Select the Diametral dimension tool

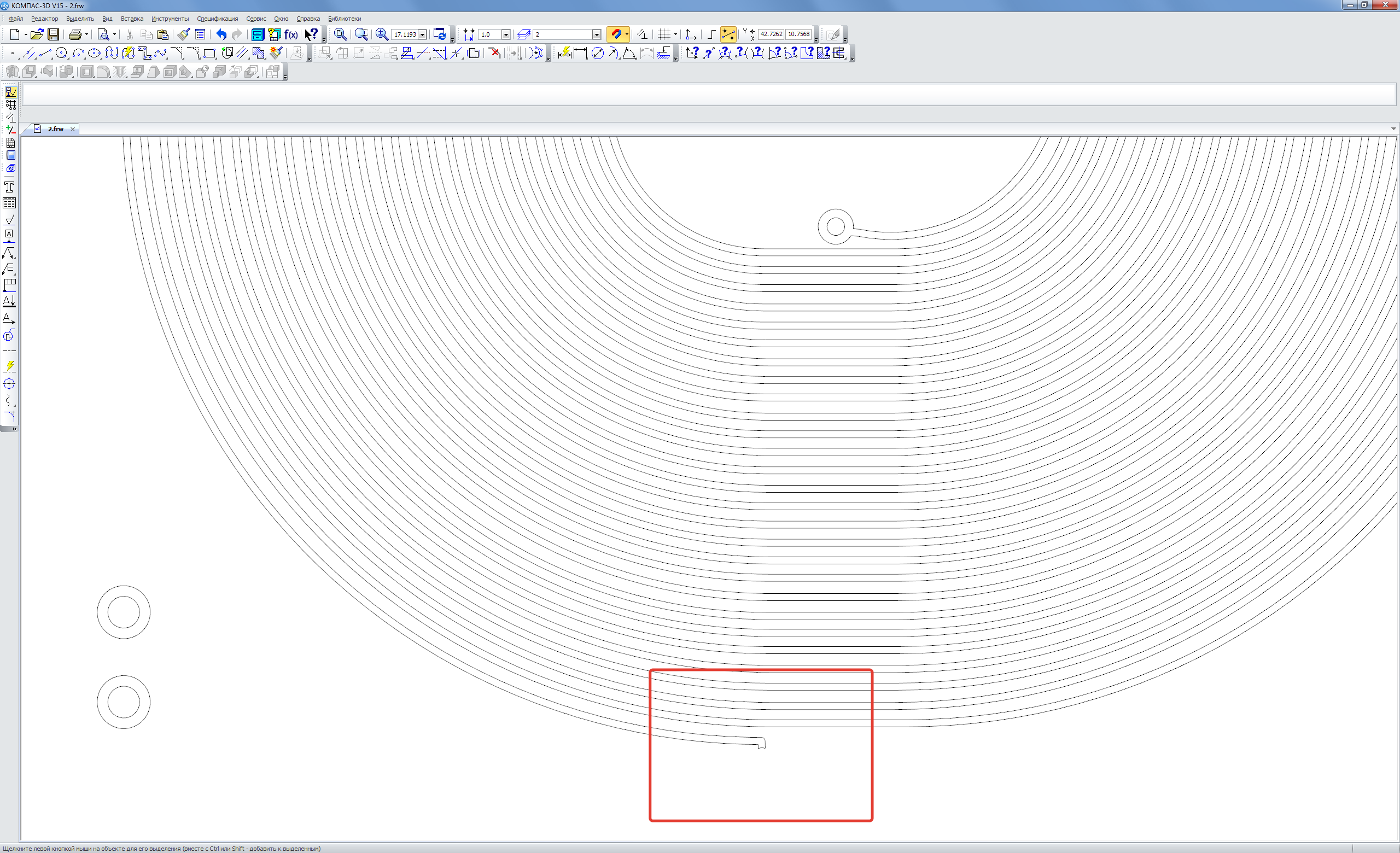pos(597,54)
